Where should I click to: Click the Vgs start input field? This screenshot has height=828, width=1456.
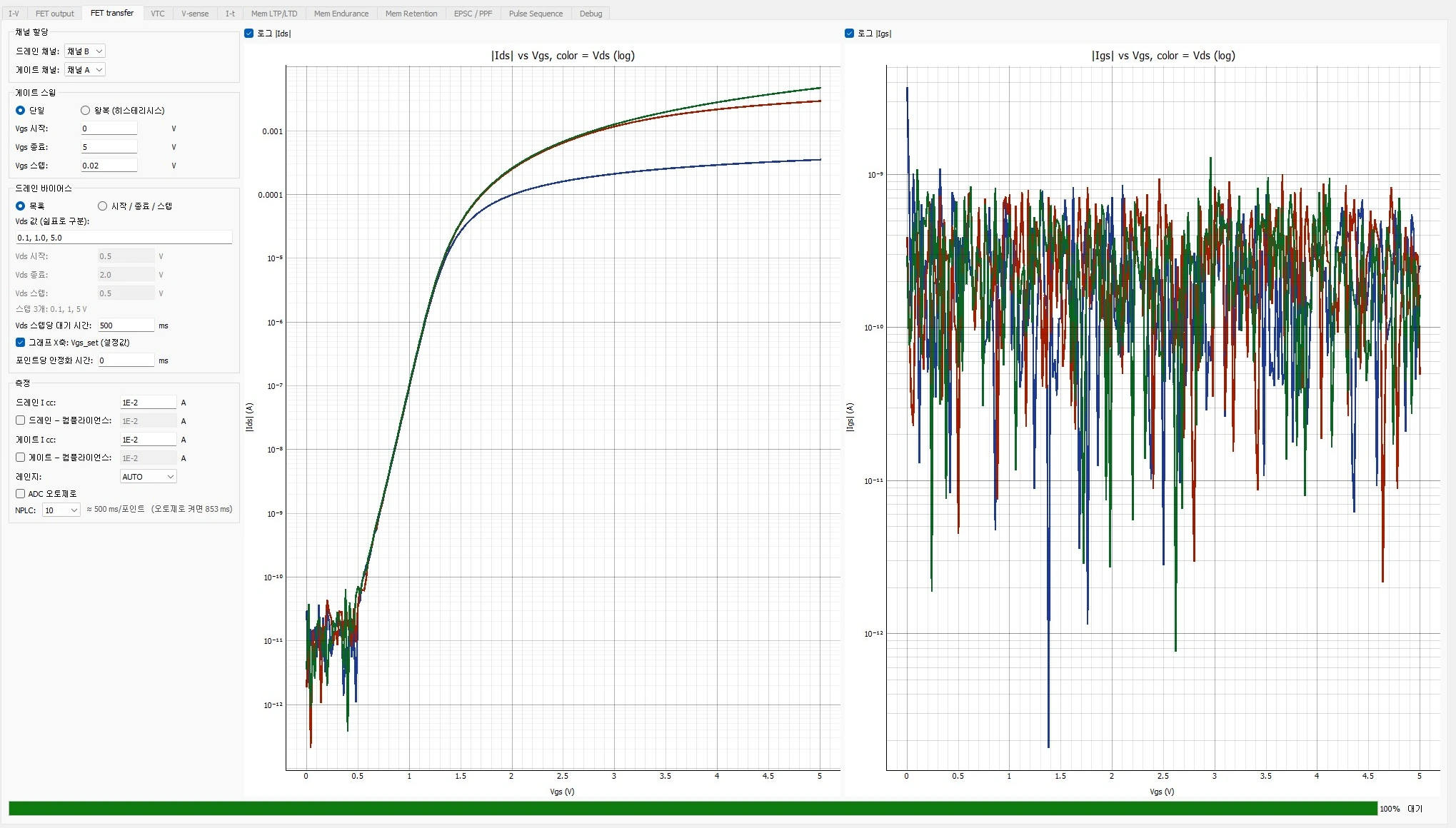click(x=109, y=128)
